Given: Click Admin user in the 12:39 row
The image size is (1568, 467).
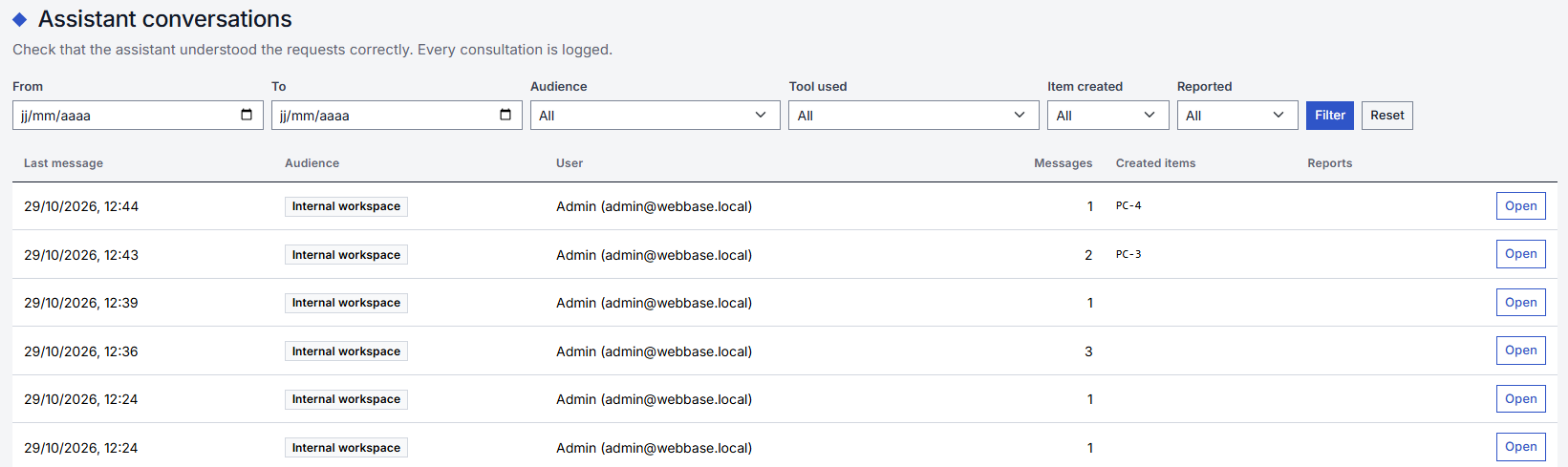Looking at the screenshot, I should 654,302.
